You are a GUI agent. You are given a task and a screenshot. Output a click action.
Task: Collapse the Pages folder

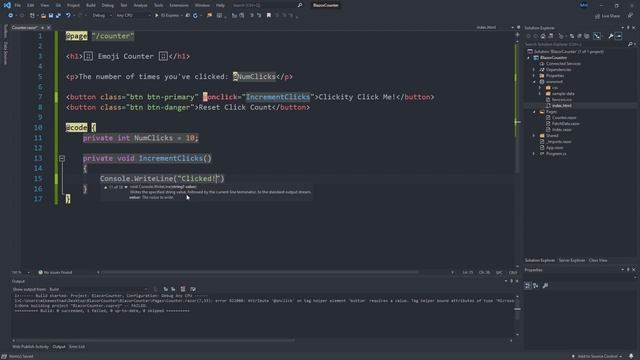[534, 111]
